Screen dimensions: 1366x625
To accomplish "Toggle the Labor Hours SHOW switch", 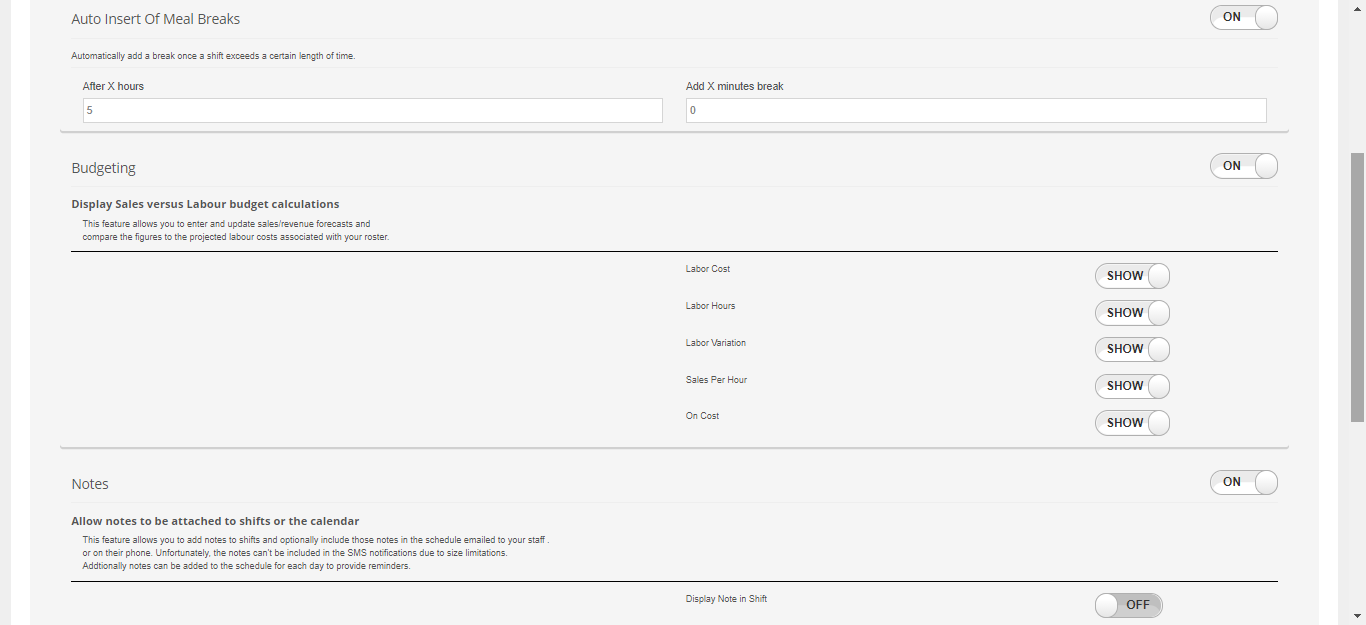I will [1132, 313].
